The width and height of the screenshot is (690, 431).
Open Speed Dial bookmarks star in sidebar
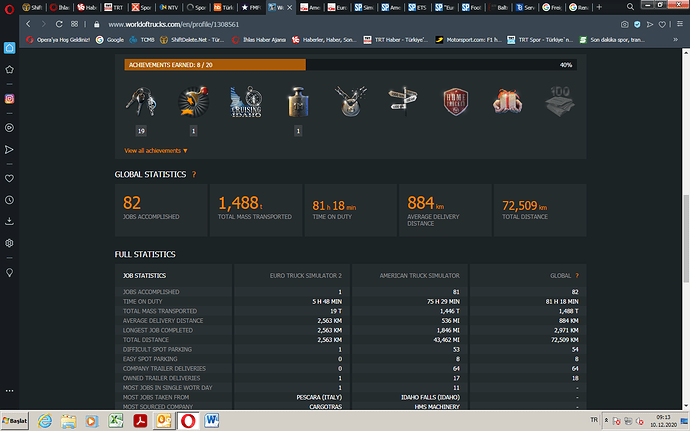click(x=9, y=70)
